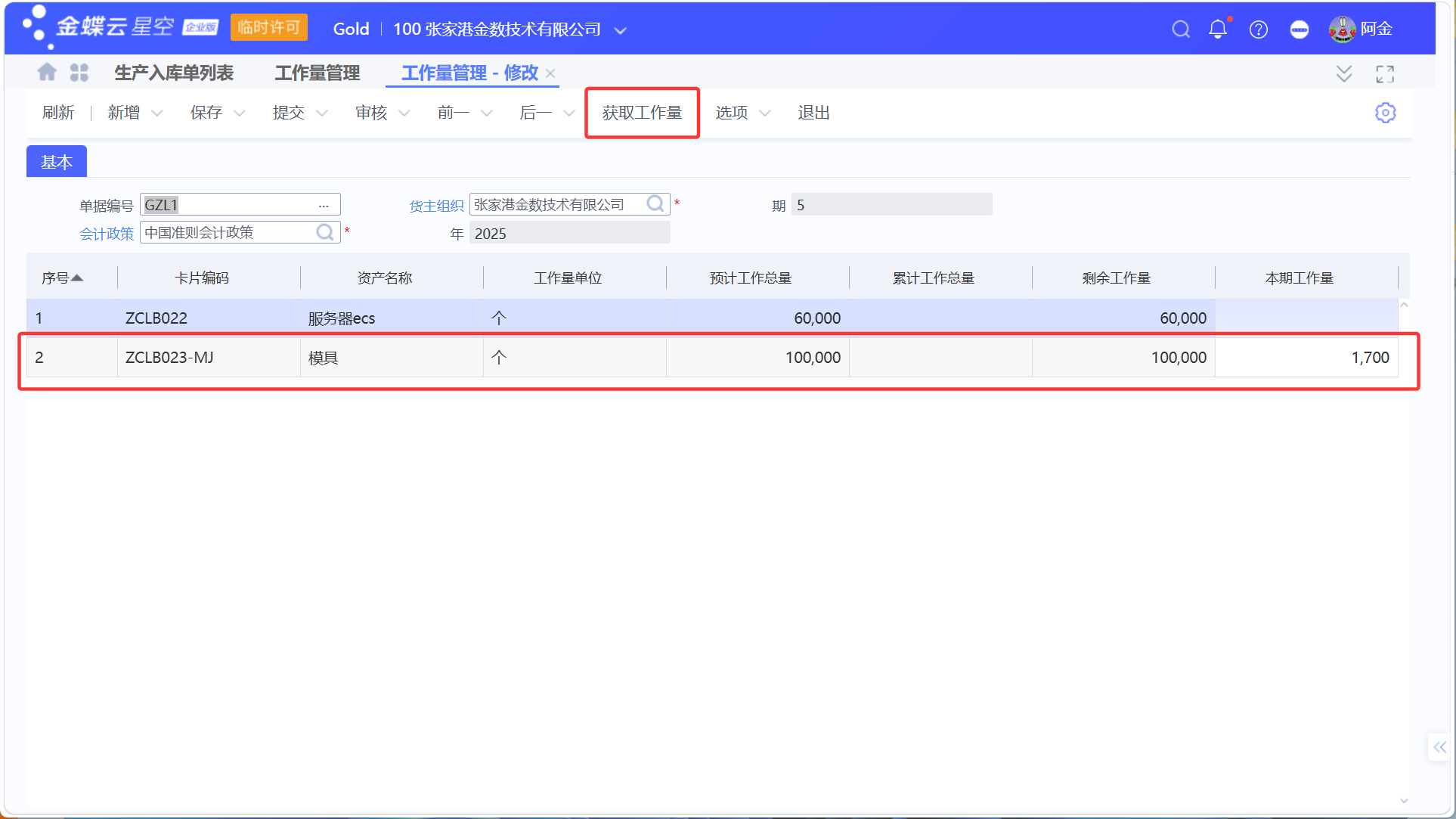The height and width of the screenshot is (819, 1456).
Task: Open the ellipsis button in 单据编号 field
Action: [x=324, y=205]
